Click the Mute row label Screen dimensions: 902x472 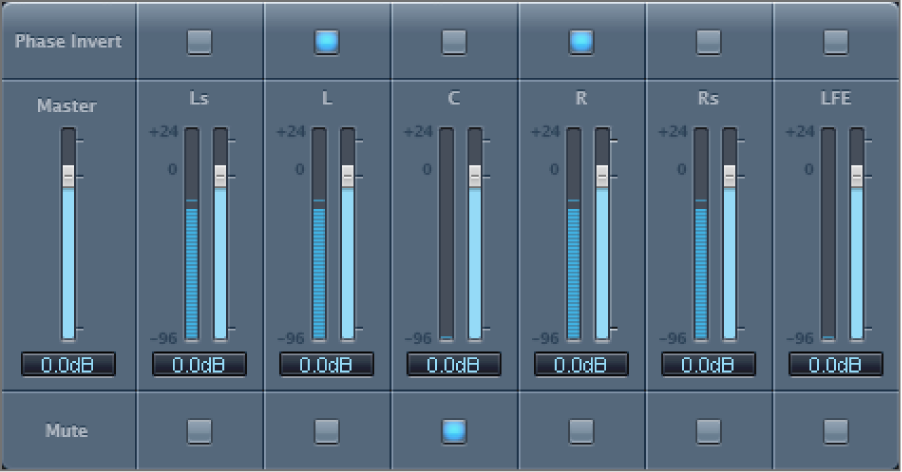pos(67,431)
